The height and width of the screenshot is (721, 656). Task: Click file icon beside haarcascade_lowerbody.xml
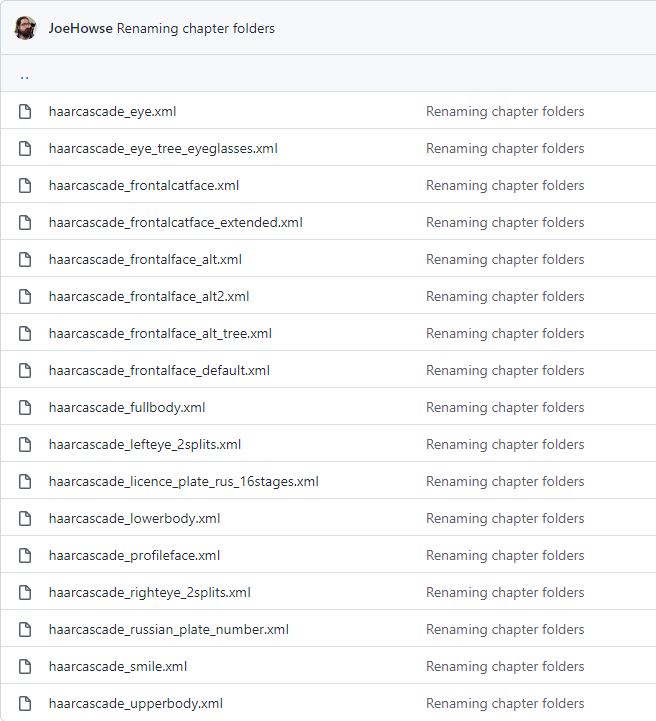click(25, 519)
